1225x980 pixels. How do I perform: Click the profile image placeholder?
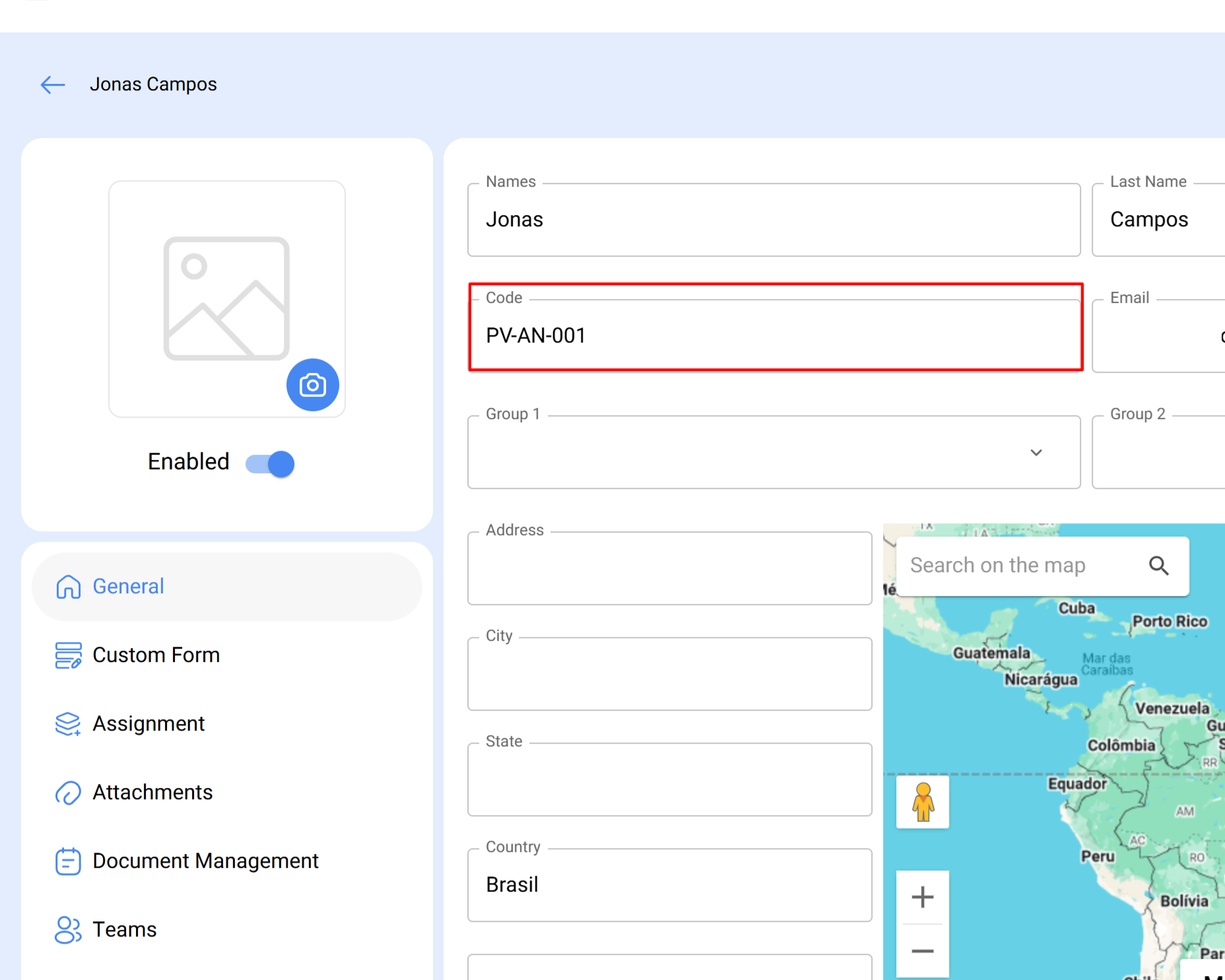[226, 298]
